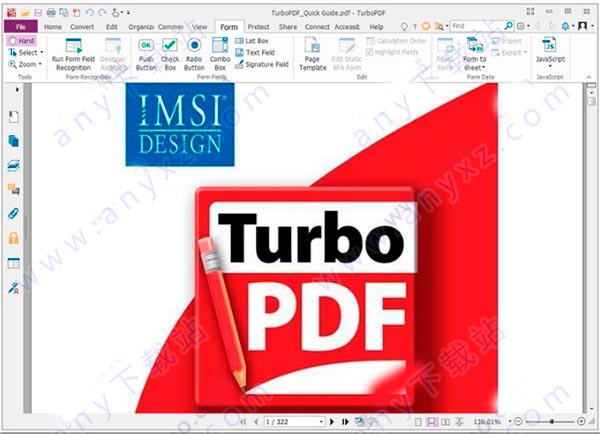Expand the left navigation panel arrow
The image size is (600, 434).
[x=17, y=90]
